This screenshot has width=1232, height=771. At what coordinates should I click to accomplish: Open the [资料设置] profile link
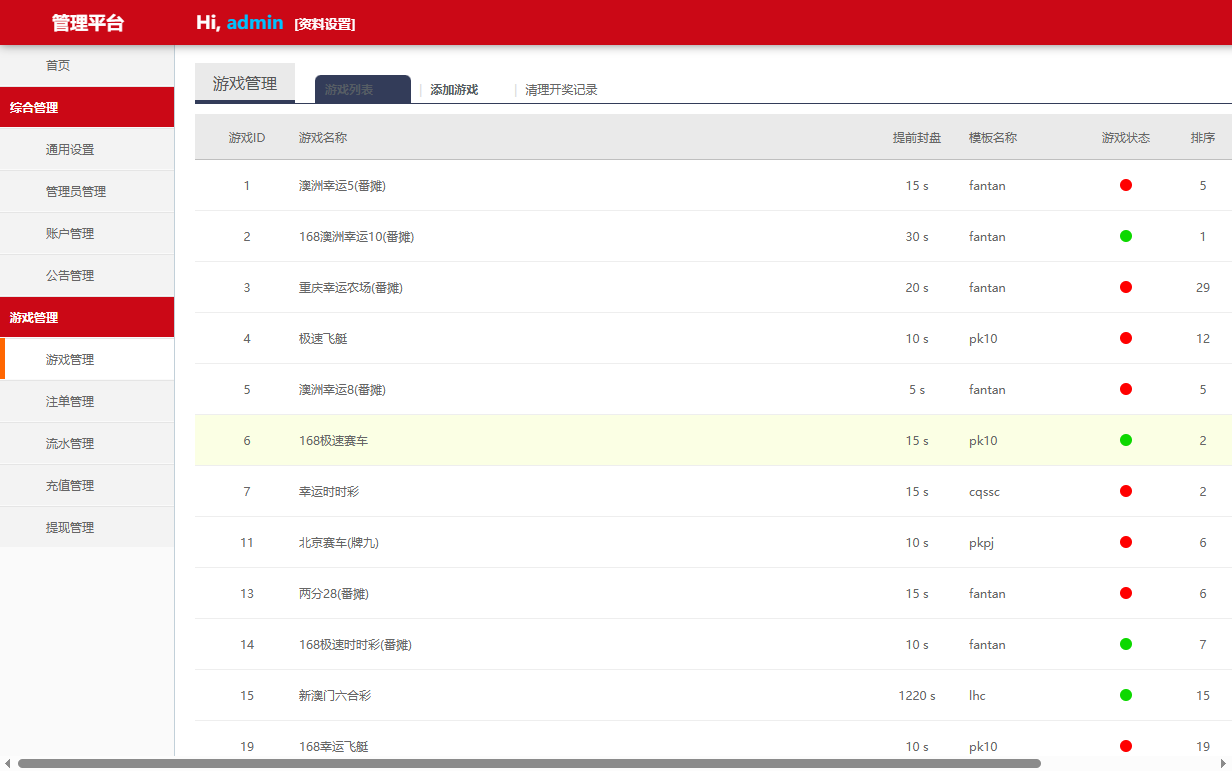point(325,24)
